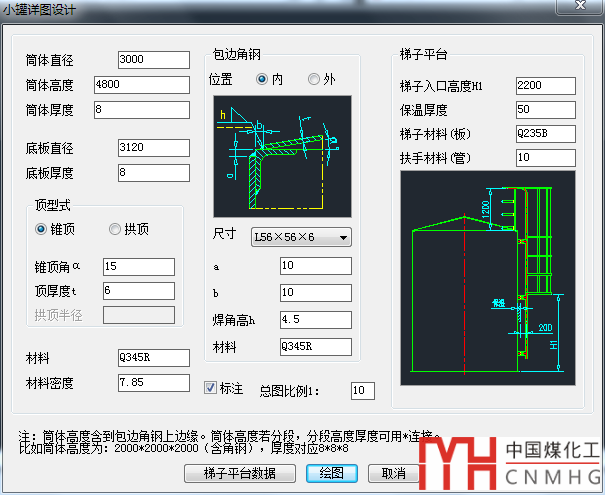Click the 总图比例1: input box
605x495 pixels.
pyautogui.click(x=362, y=390)
